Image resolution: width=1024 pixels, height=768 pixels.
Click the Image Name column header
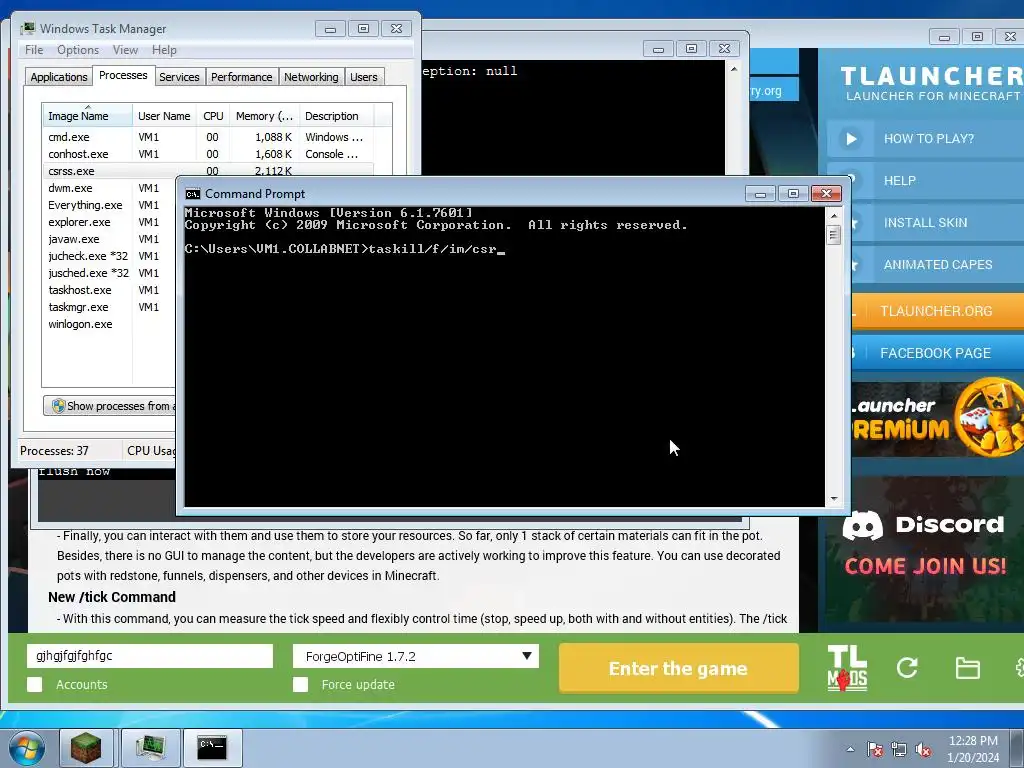point(87,116)
